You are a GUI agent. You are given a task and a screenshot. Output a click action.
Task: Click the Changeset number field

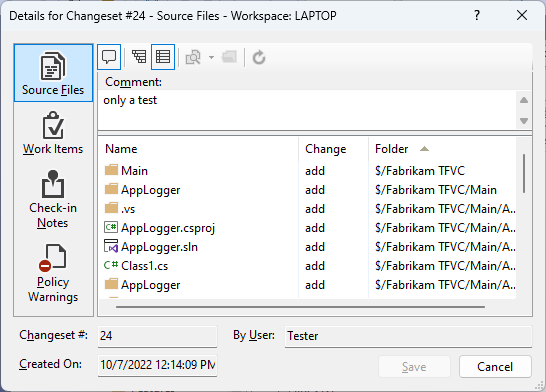coord(157,336)
